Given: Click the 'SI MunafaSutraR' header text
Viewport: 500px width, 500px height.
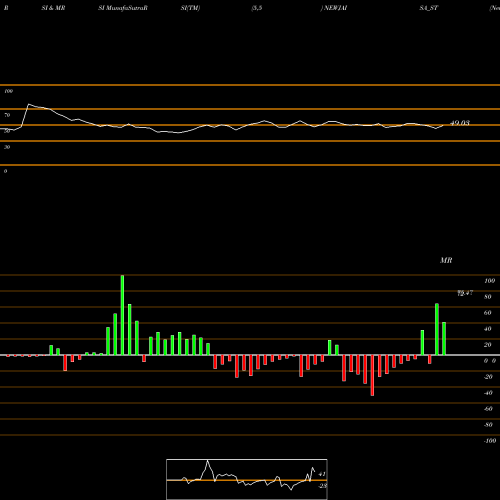Looking at the screenshot, I should 123,8.
